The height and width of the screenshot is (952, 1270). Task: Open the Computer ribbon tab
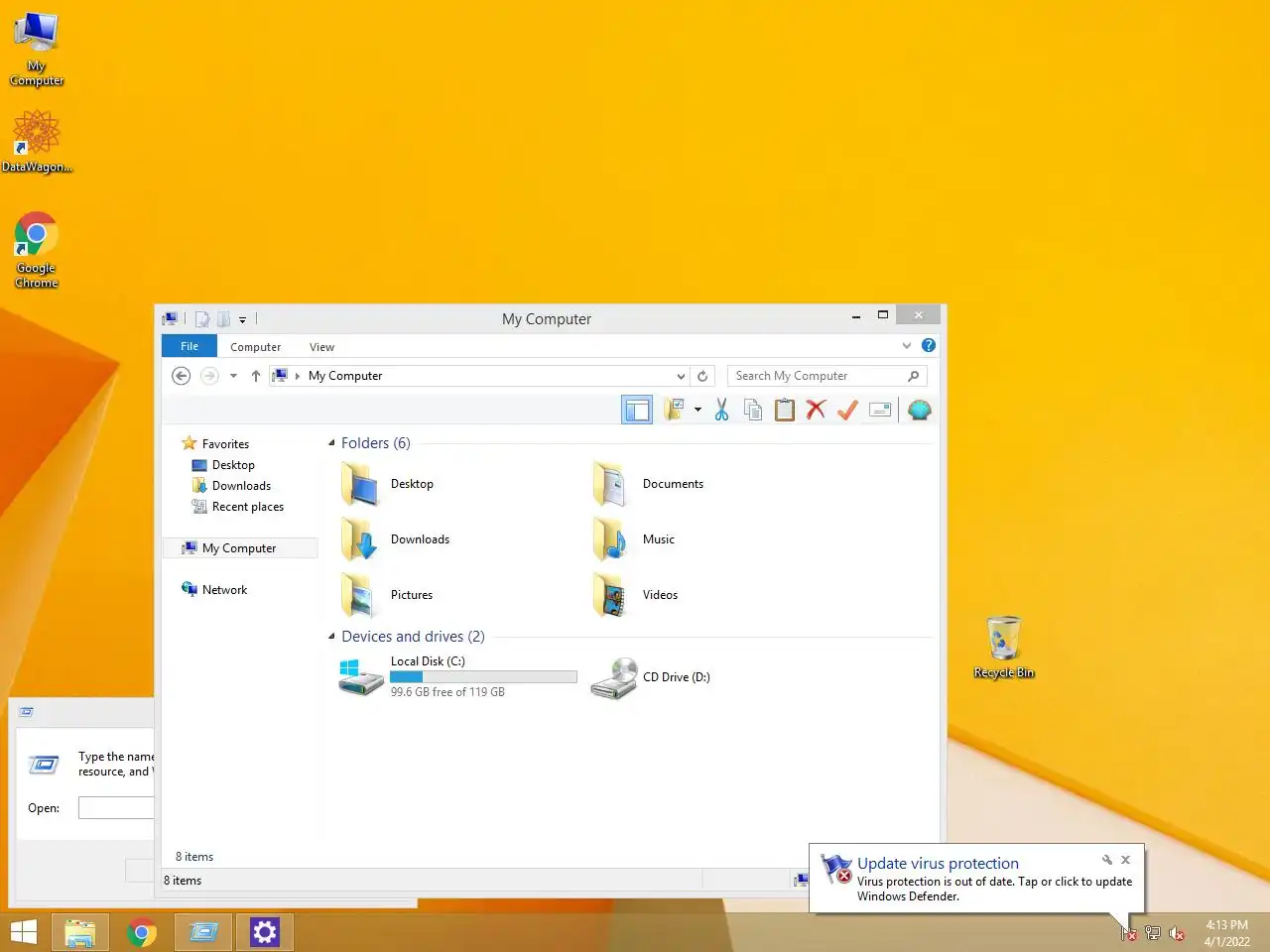[x=256, y=347]
